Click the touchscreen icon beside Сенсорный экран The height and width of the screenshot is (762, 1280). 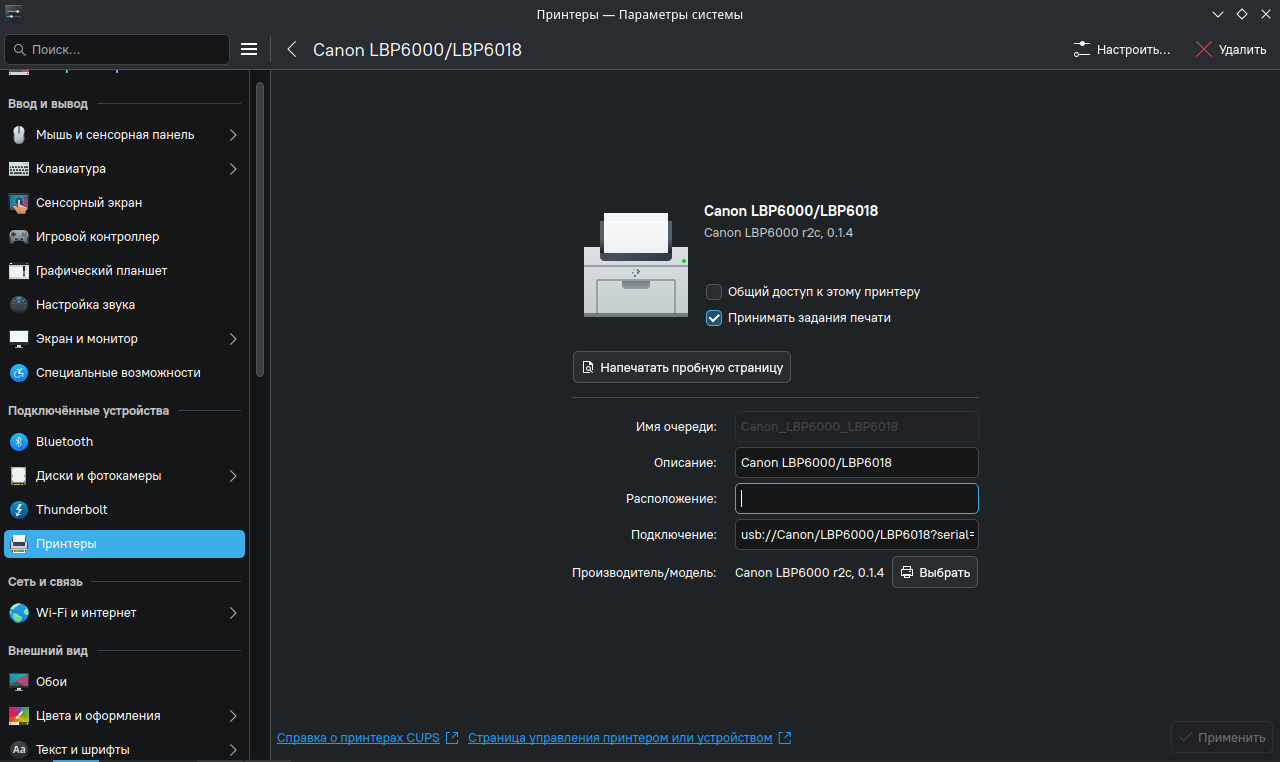click(x=18, y=203)
